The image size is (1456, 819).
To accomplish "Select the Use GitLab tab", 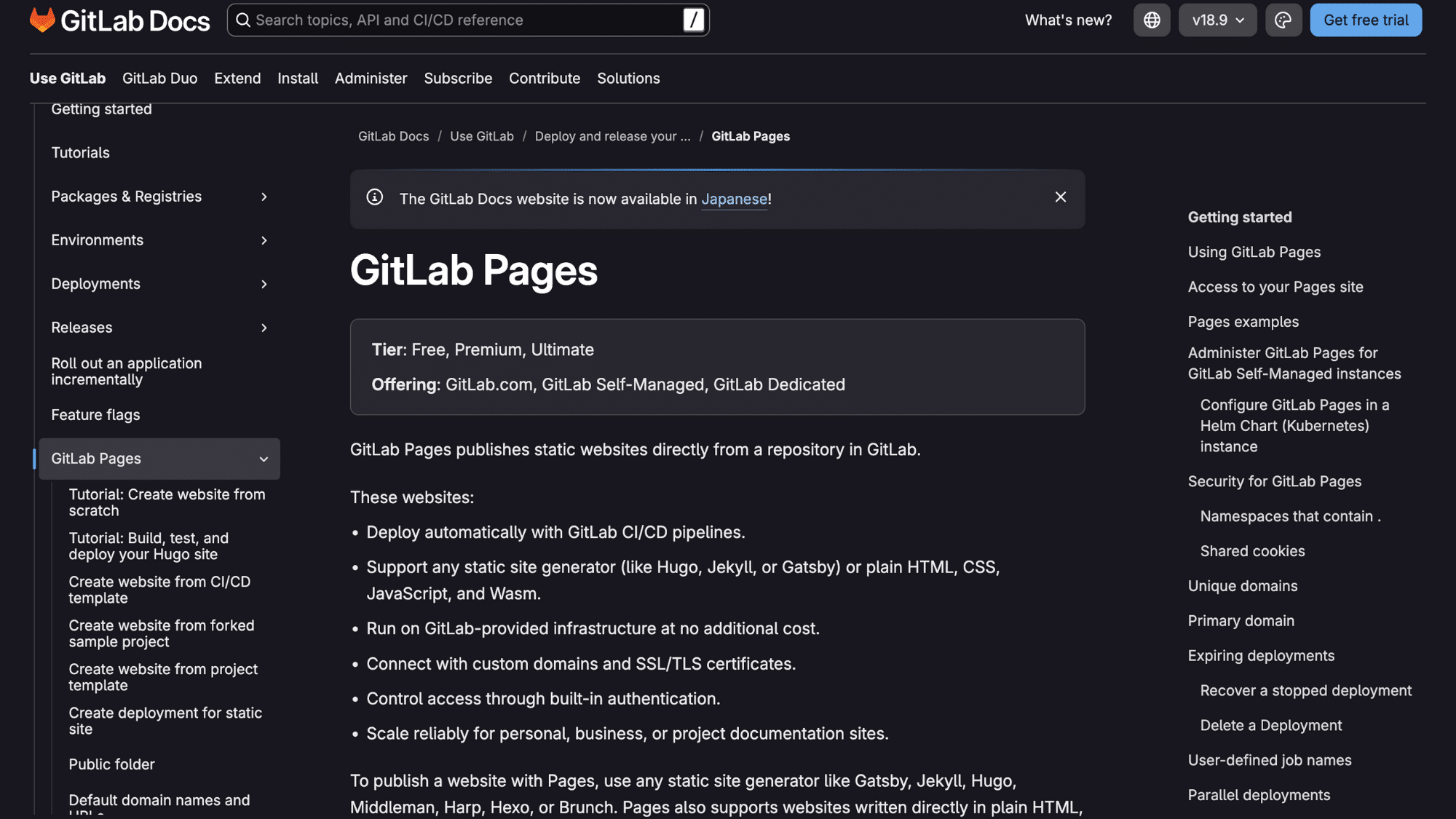I will tap(67, 78).
